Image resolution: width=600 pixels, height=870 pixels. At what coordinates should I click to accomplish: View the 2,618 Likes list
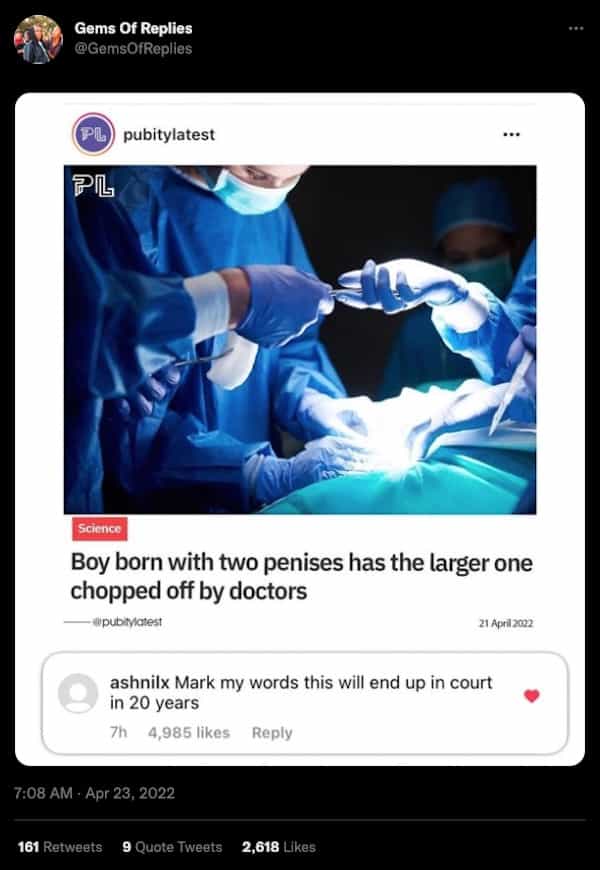point(279,847)
